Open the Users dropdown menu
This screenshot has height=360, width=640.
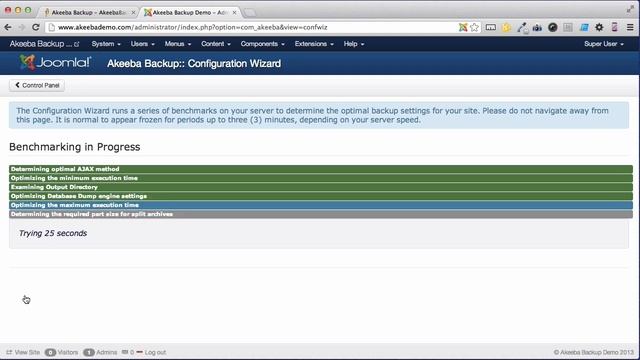pos(142,44)
